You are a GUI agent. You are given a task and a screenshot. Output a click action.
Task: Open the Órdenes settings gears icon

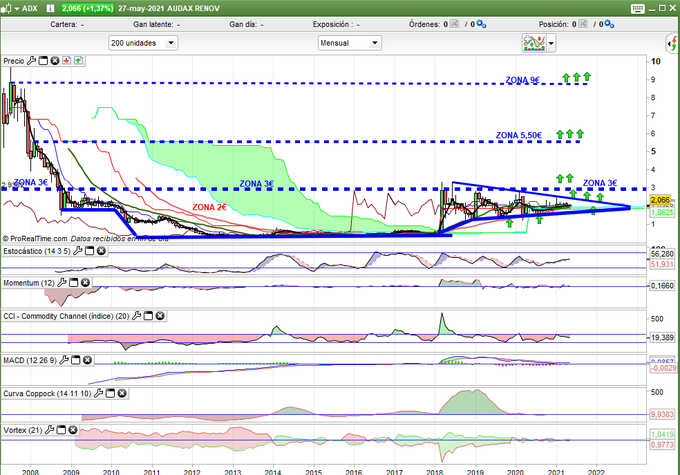click(x=481, y=24)
